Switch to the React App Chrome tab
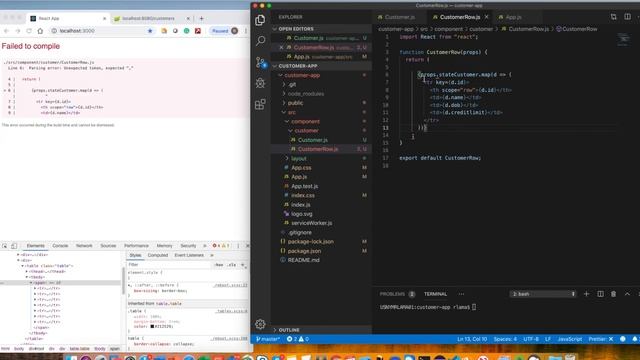Screen dimensions: 640x360 [x=67, y=18]
